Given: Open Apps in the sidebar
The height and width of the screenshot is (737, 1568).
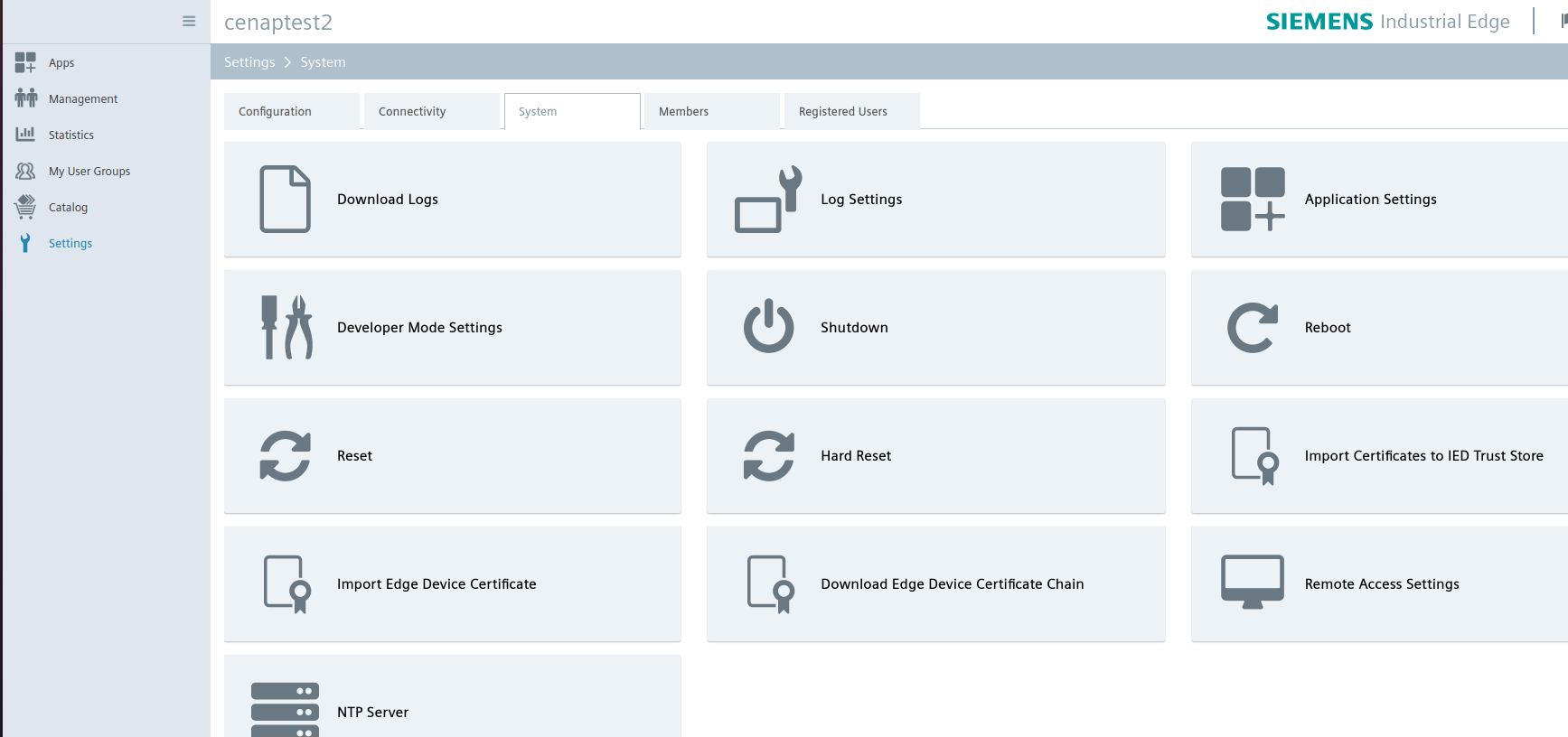Looking at the screenshot, I should pyautogui.click(x=61, y=63).
